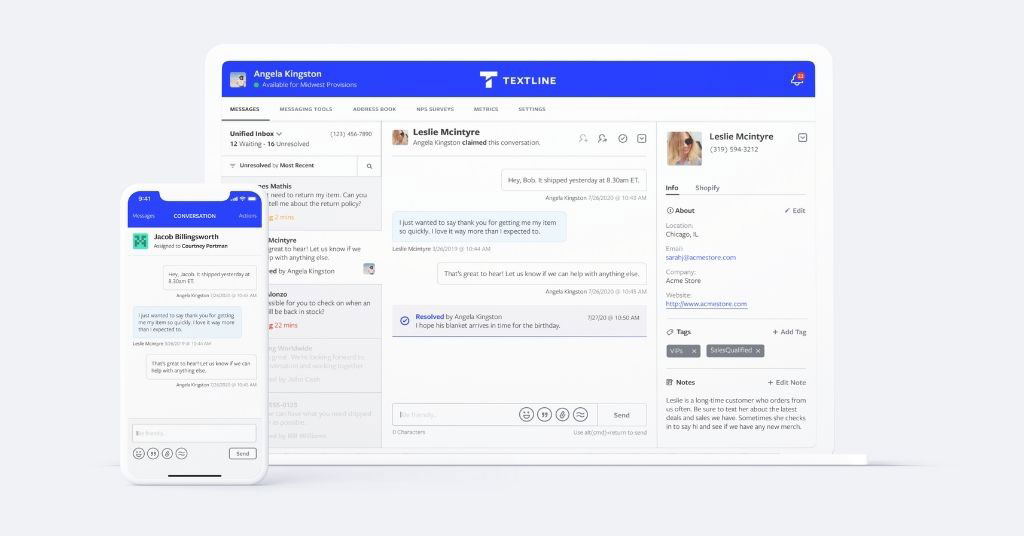Open Angela Kingston's profile avatar
Viewport: 1024px width, 536px height.
click(238, 80)
